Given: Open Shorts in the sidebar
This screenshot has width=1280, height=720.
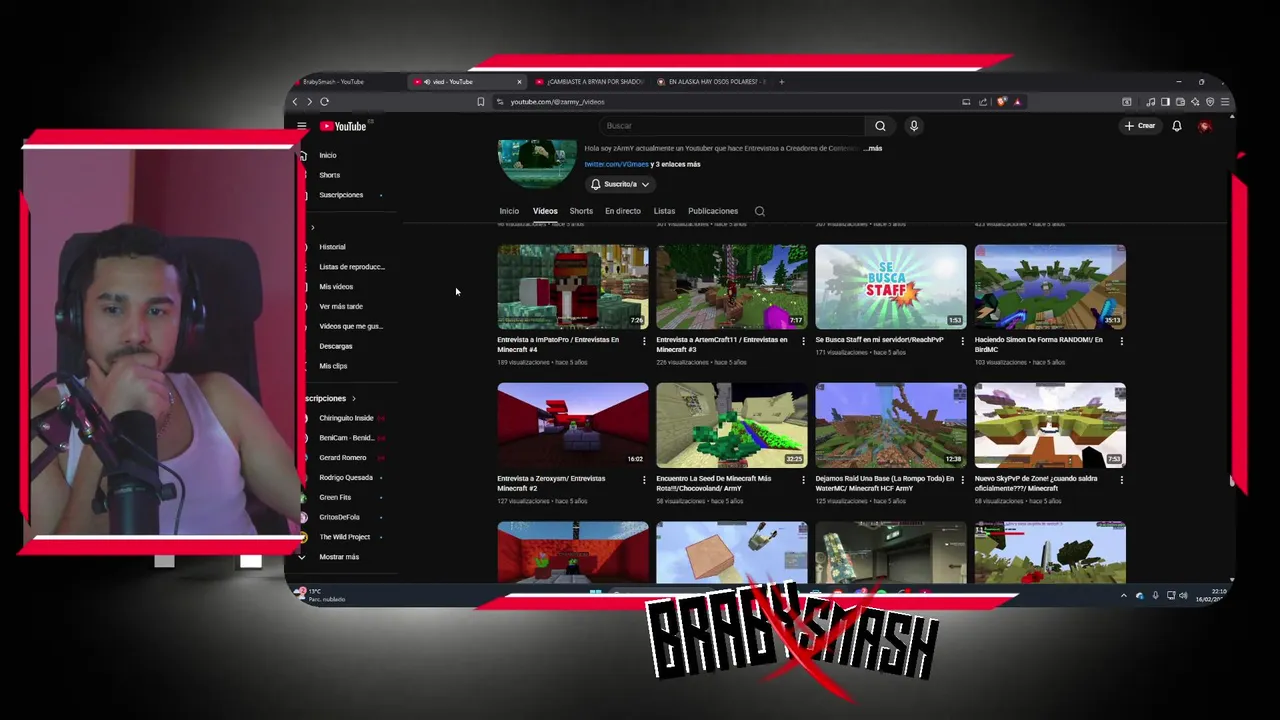Looking at the screenshot, I should (x=330, y=175).
